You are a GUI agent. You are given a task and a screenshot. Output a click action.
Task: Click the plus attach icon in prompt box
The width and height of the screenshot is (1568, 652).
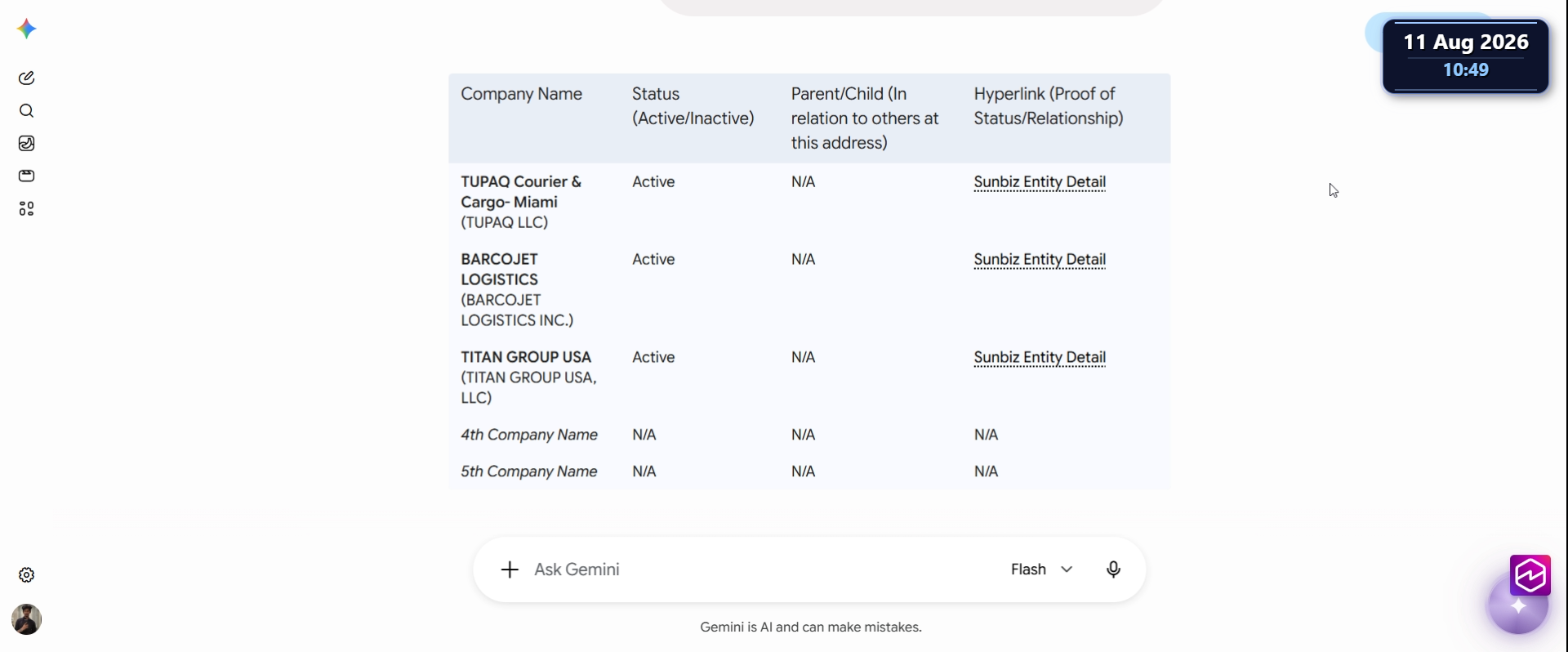(510, 569)
